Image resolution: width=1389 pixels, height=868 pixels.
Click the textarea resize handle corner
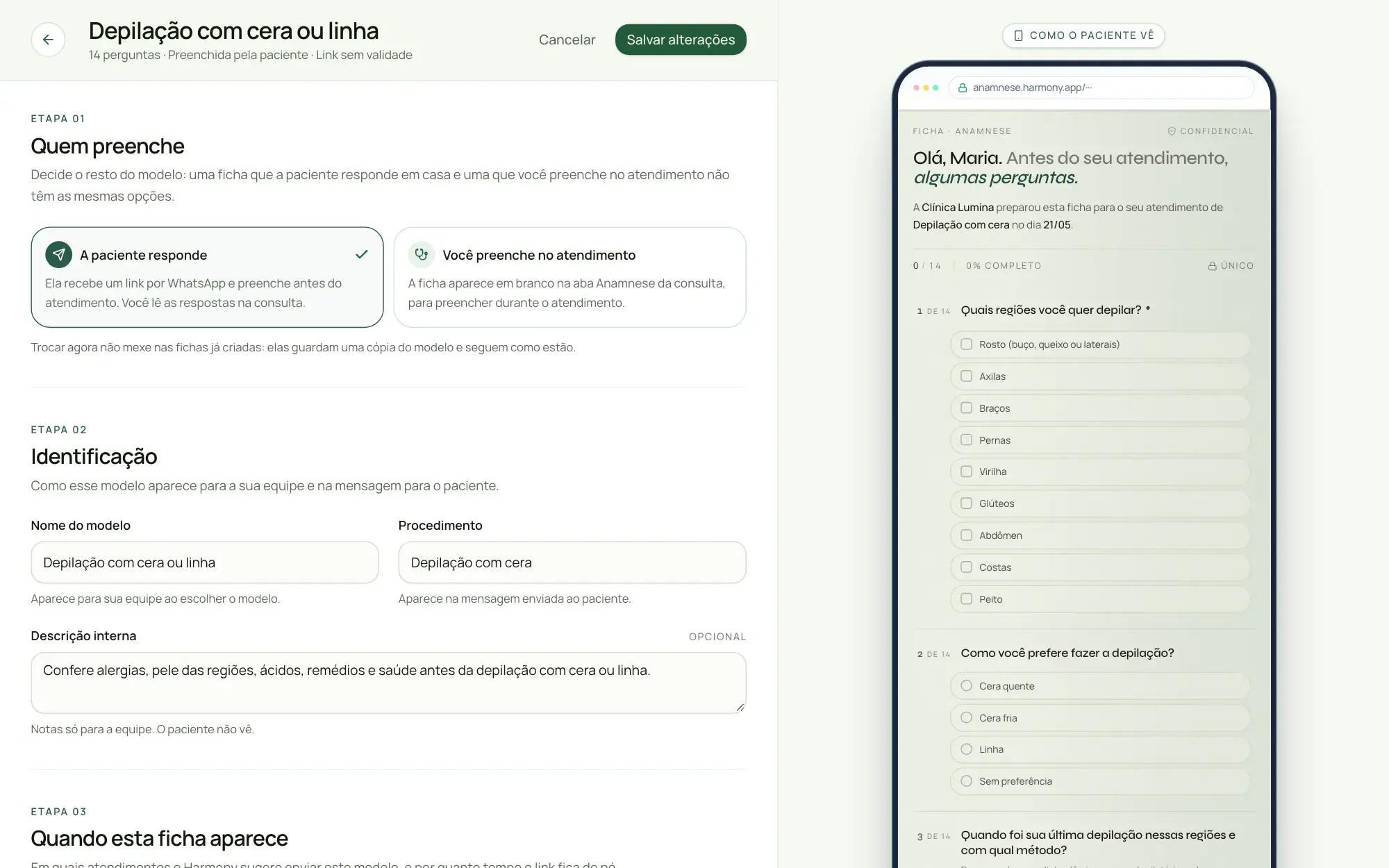point(740,707)
